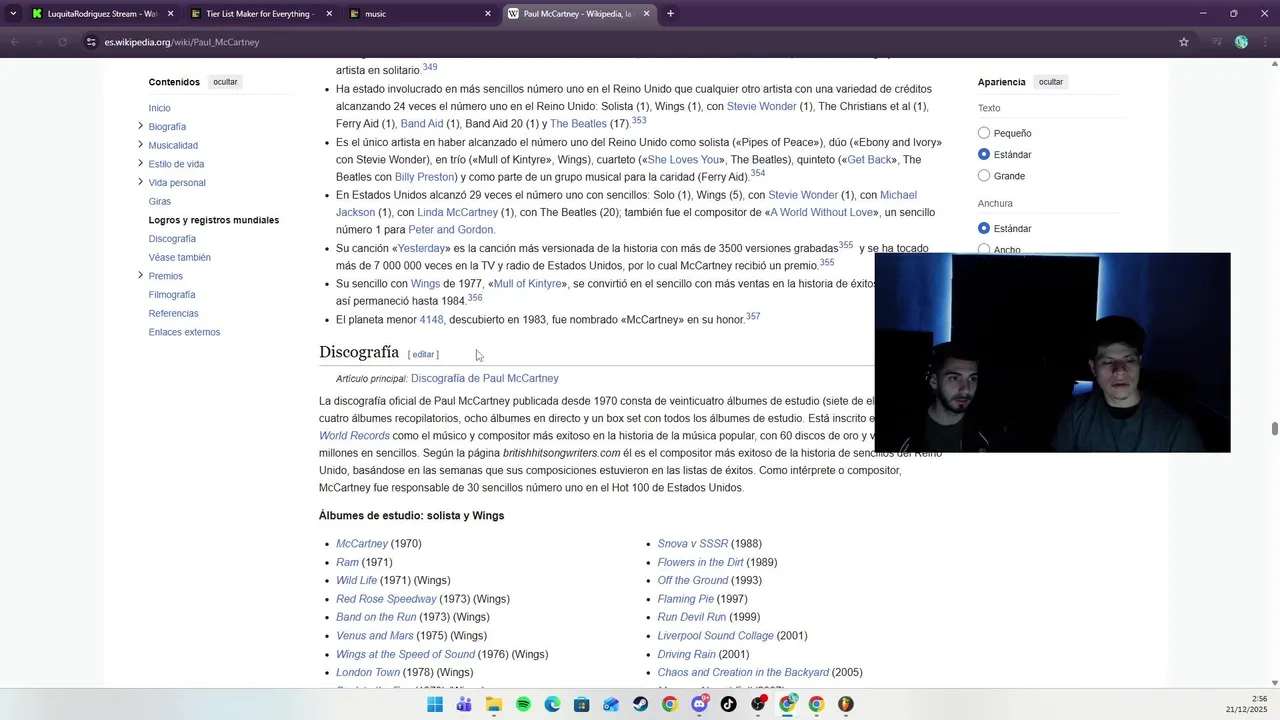Open the Billy Preston link
The height and width of the screenshot is (720, 1280).
(x=425, y=177)
